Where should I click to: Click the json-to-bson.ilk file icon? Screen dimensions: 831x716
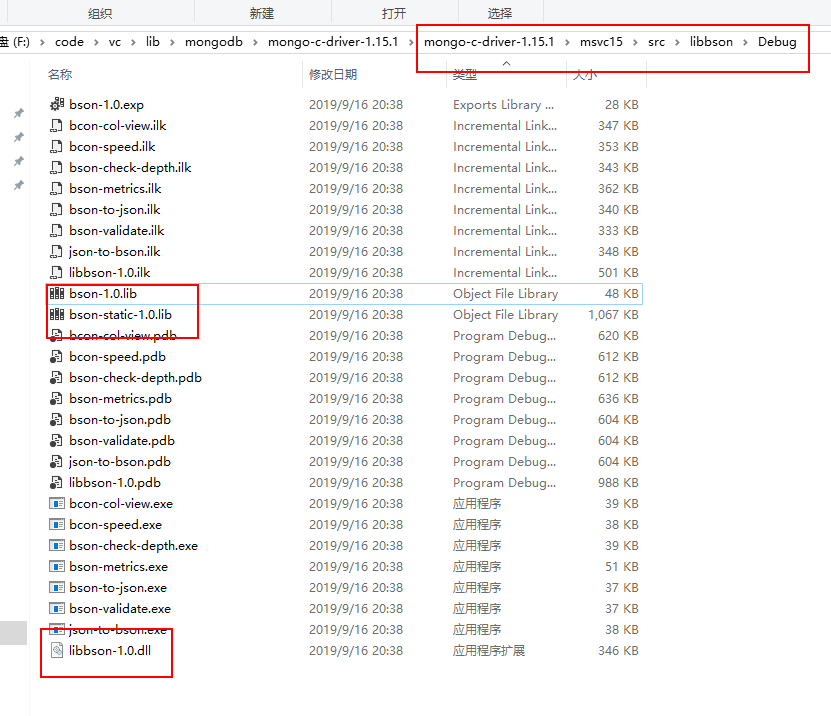click(x=57, y=251)
